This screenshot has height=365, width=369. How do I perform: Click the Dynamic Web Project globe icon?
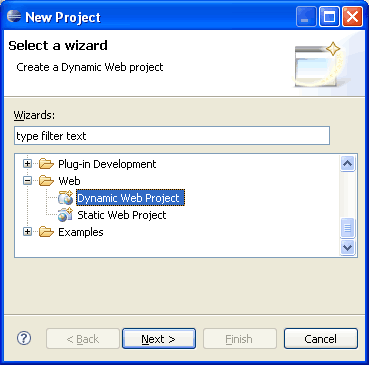(65, 198)
